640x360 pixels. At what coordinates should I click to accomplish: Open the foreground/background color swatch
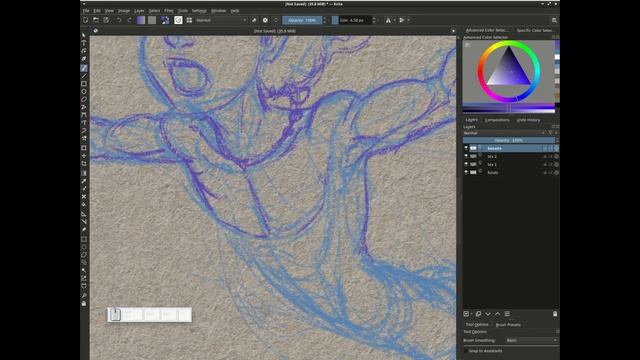(x=165, y=20)
